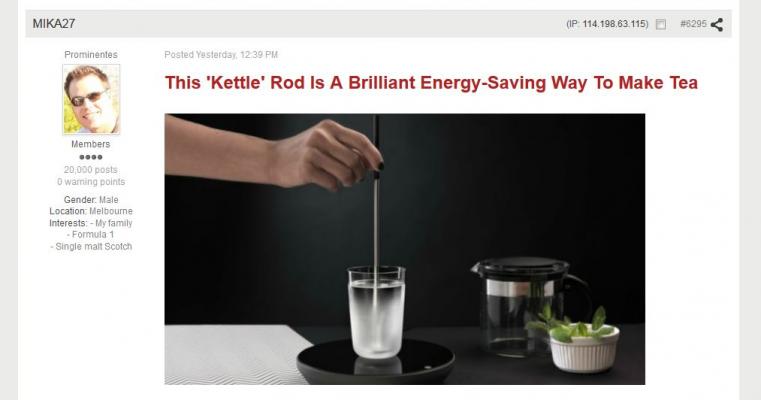
Task: Click the four rank dots under Members
Action: [91, 157]
